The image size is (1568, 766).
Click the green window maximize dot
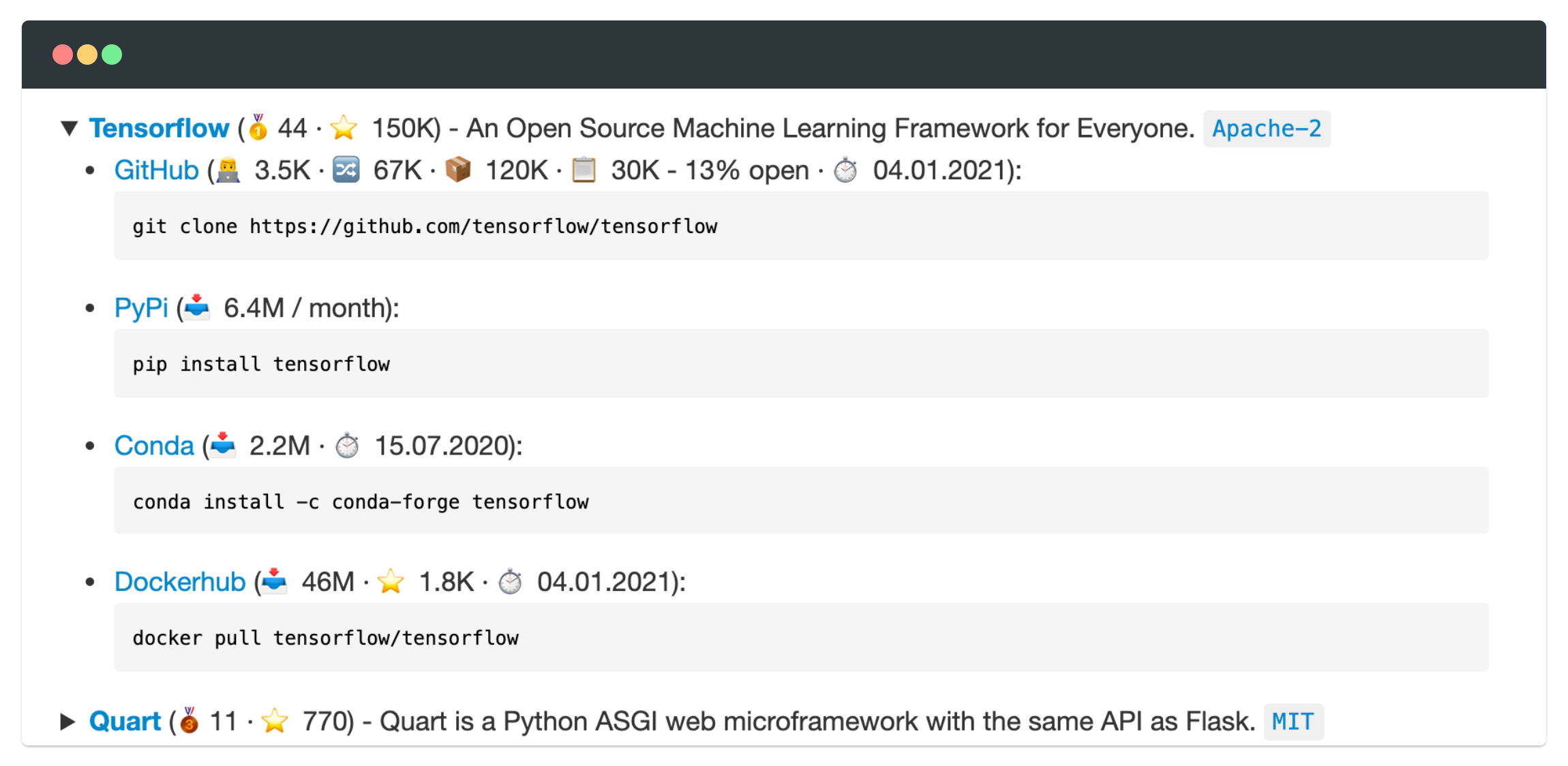click(x=112, y=55)
